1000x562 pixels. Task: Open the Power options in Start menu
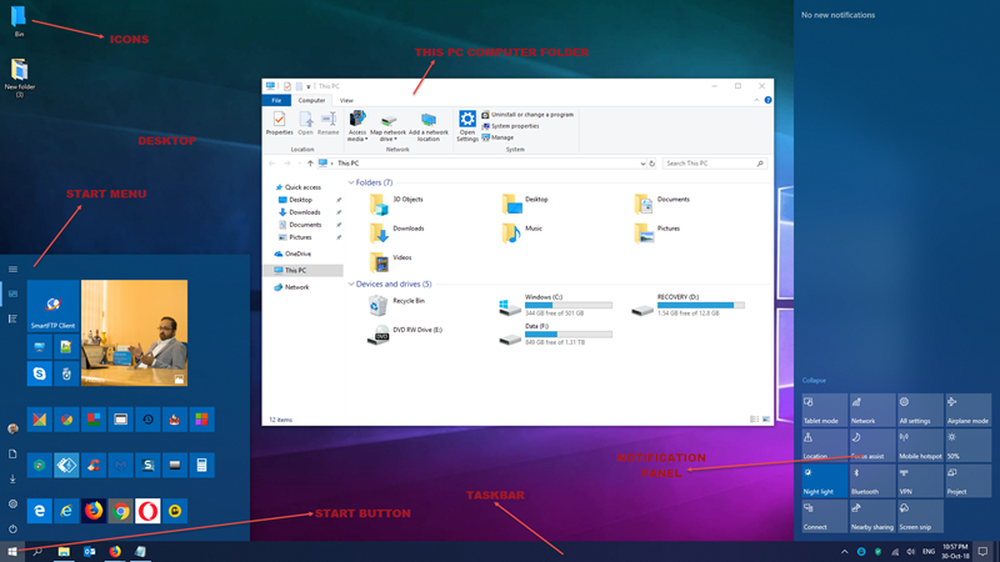point(13,529)
